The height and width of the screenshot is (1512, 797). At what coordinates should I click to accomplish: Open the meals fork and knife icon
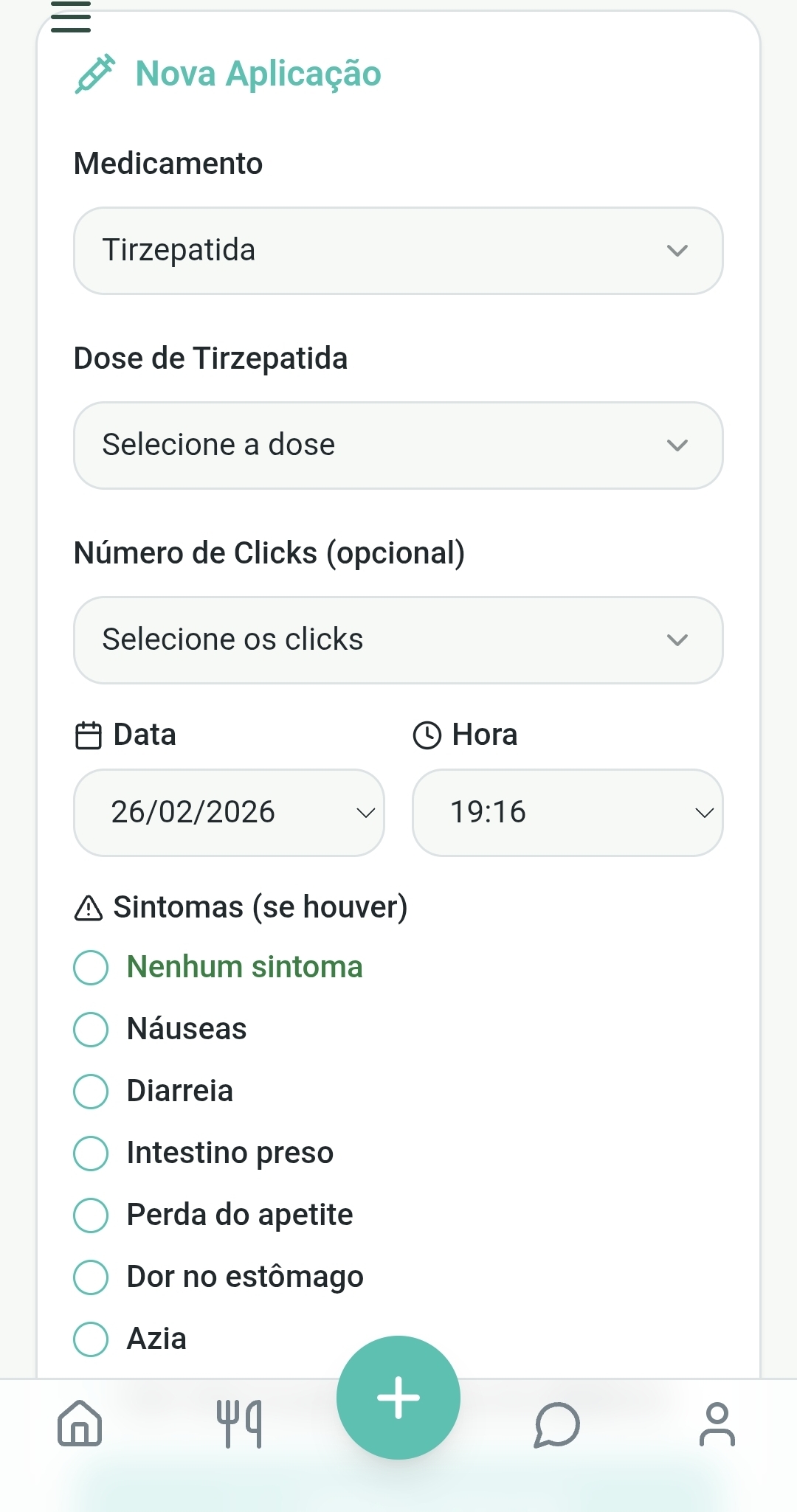click(x=239, y=1423)
